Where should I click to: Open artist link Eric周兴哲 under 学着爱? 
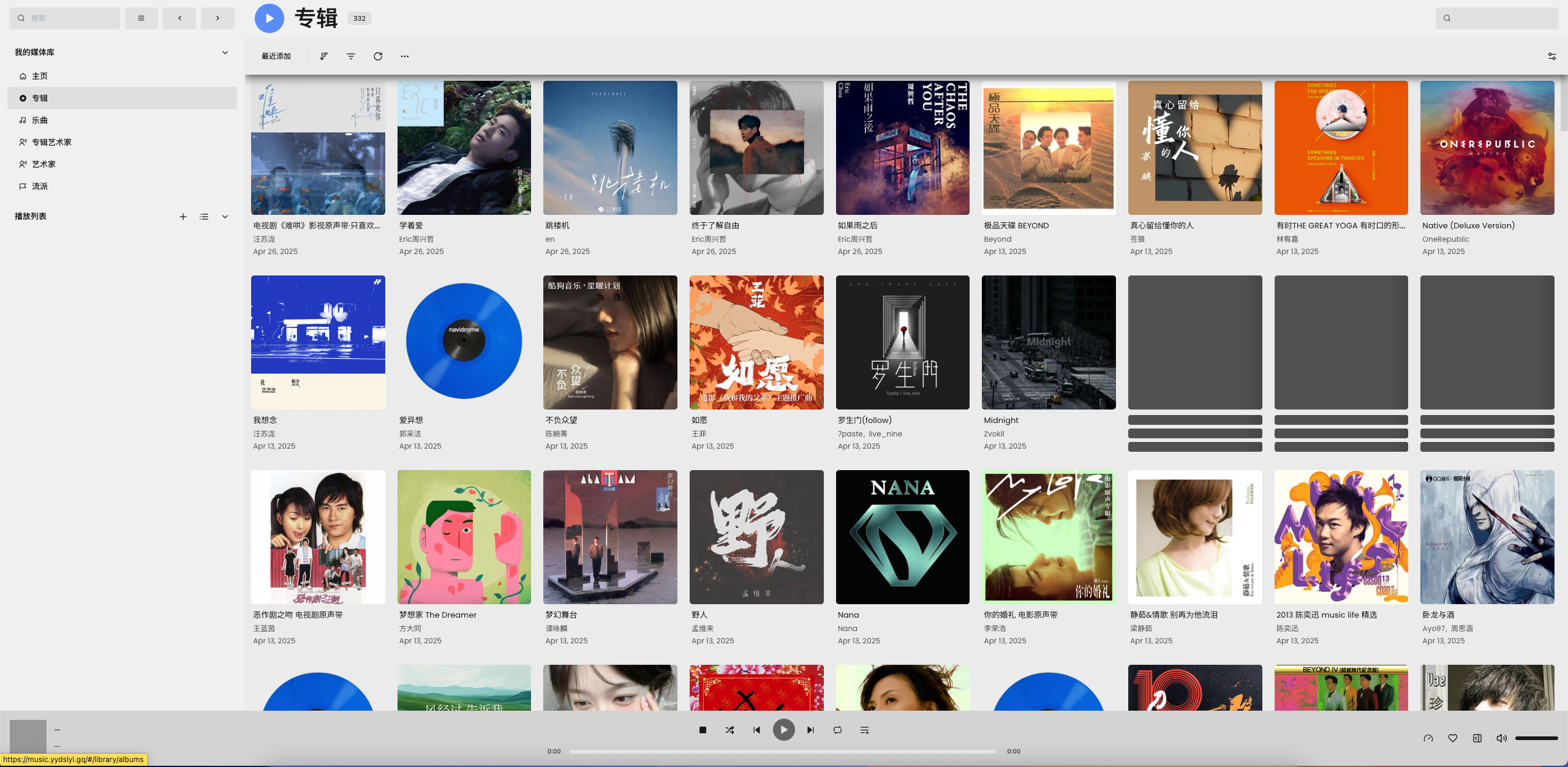click(x=416, y=239)
